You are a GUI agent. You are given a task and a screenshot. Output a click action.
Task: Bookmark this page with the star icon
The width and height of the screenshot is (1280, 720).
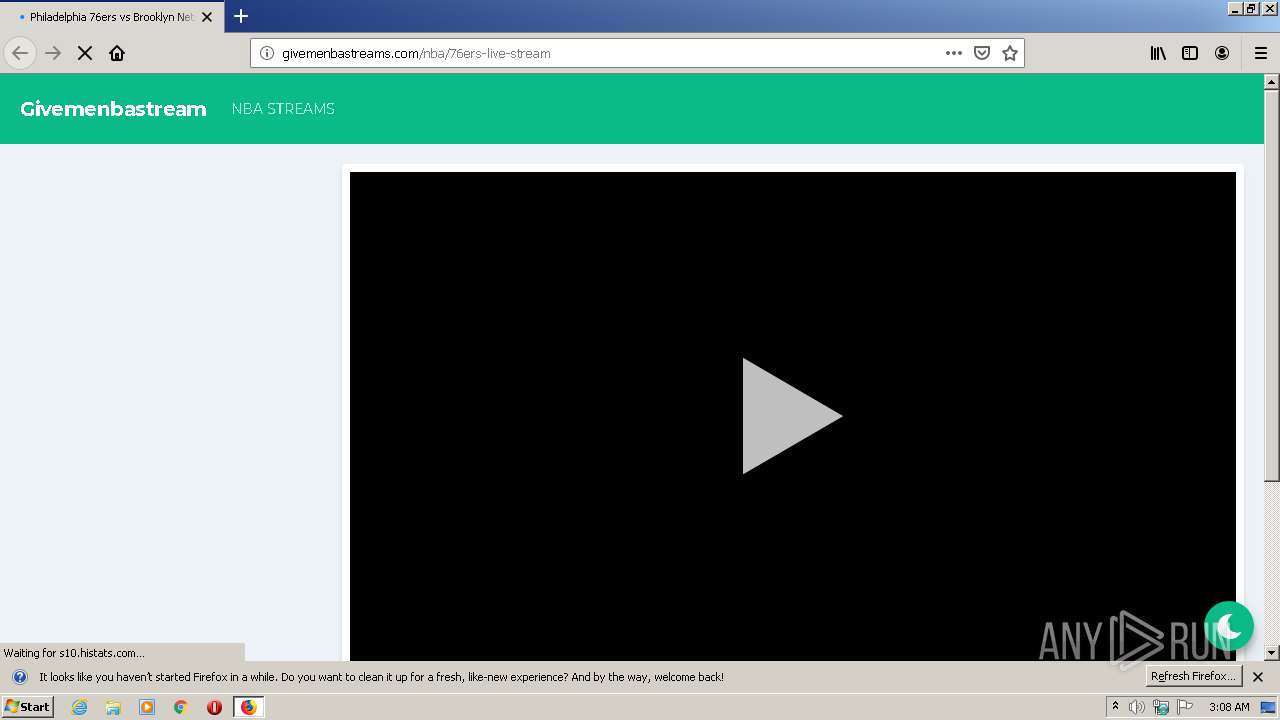[1010, 53]
